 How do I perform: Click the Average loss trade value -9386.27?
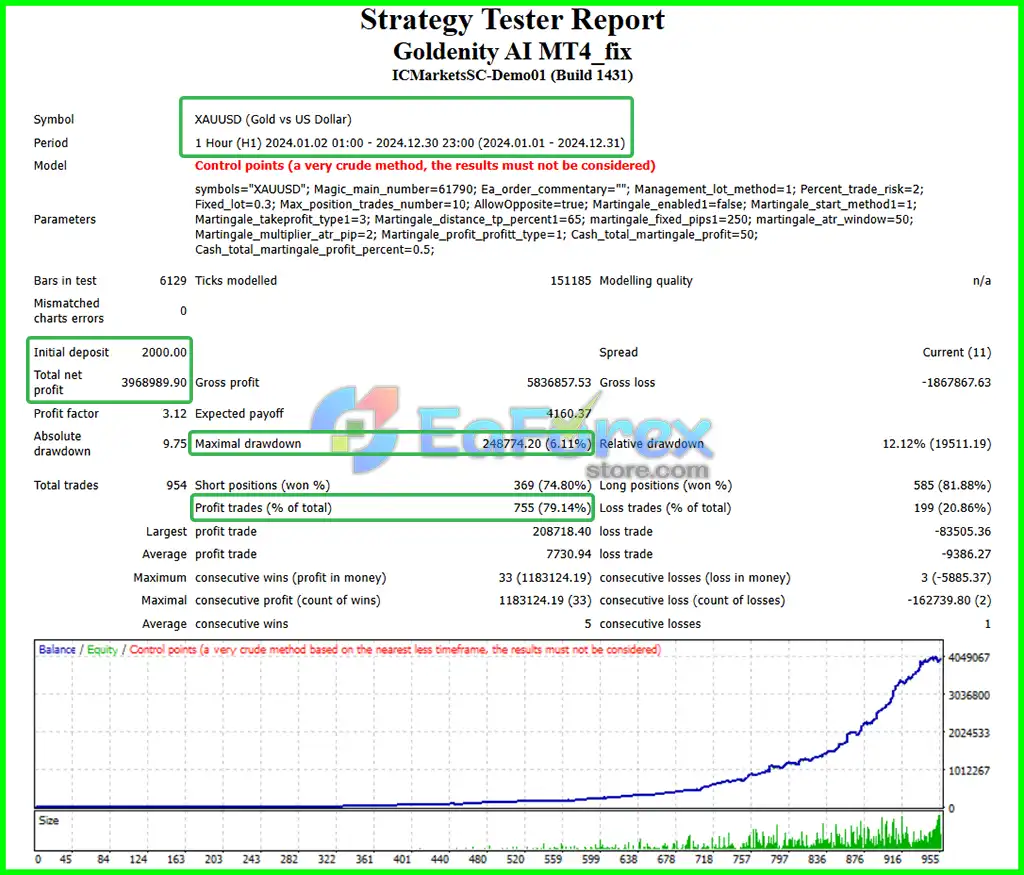[x=966, y=554]
